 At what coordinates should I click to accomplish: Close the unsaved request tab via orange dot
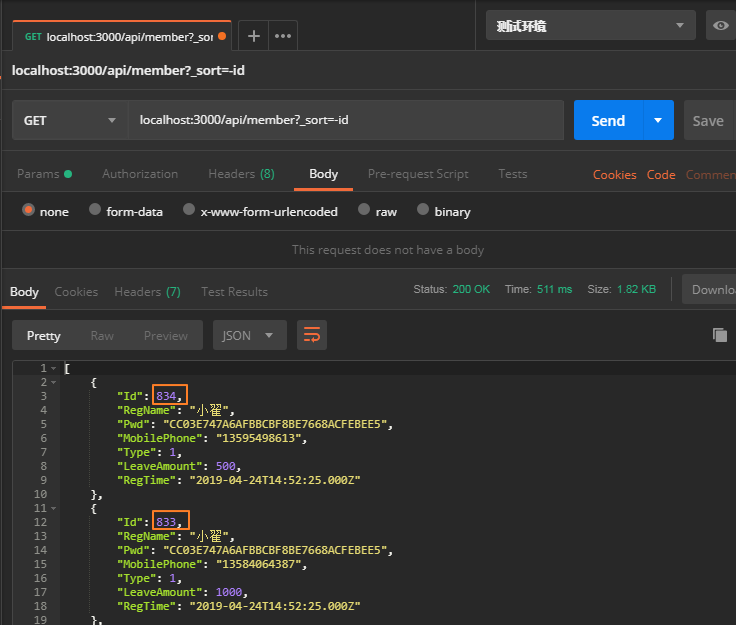222,36
